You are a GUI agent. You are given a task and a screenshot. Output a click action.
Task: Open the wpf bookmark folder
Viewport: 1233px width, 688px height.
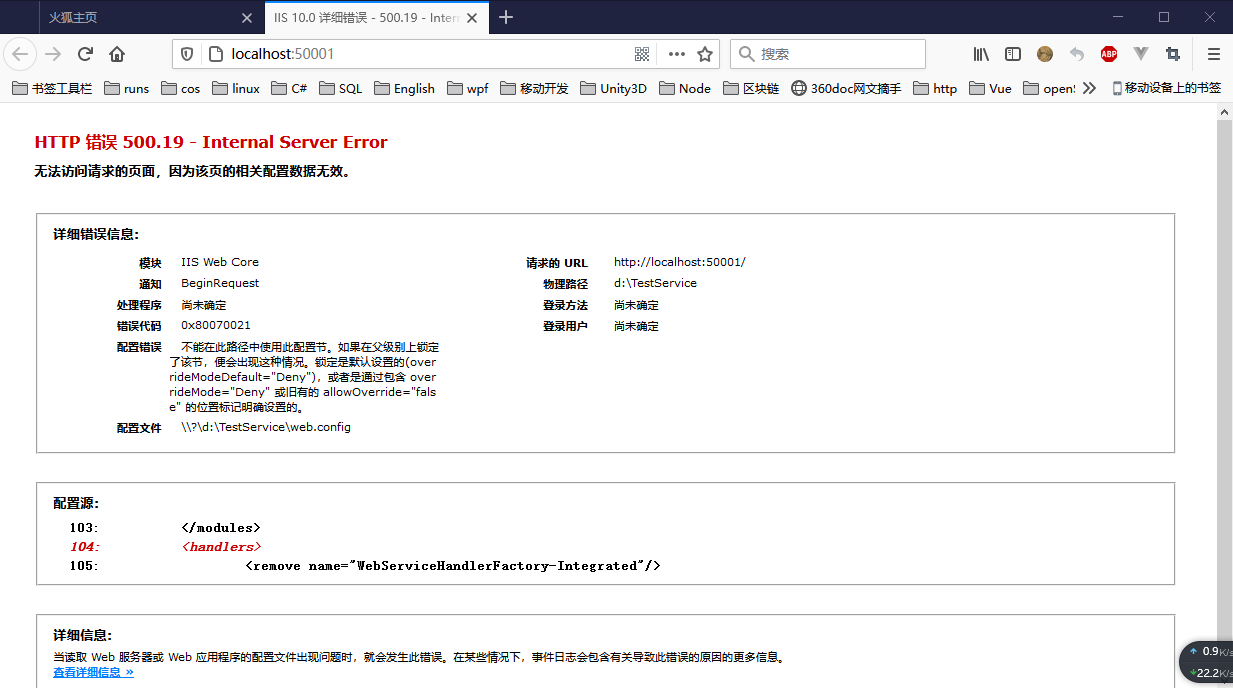[468, 88]
